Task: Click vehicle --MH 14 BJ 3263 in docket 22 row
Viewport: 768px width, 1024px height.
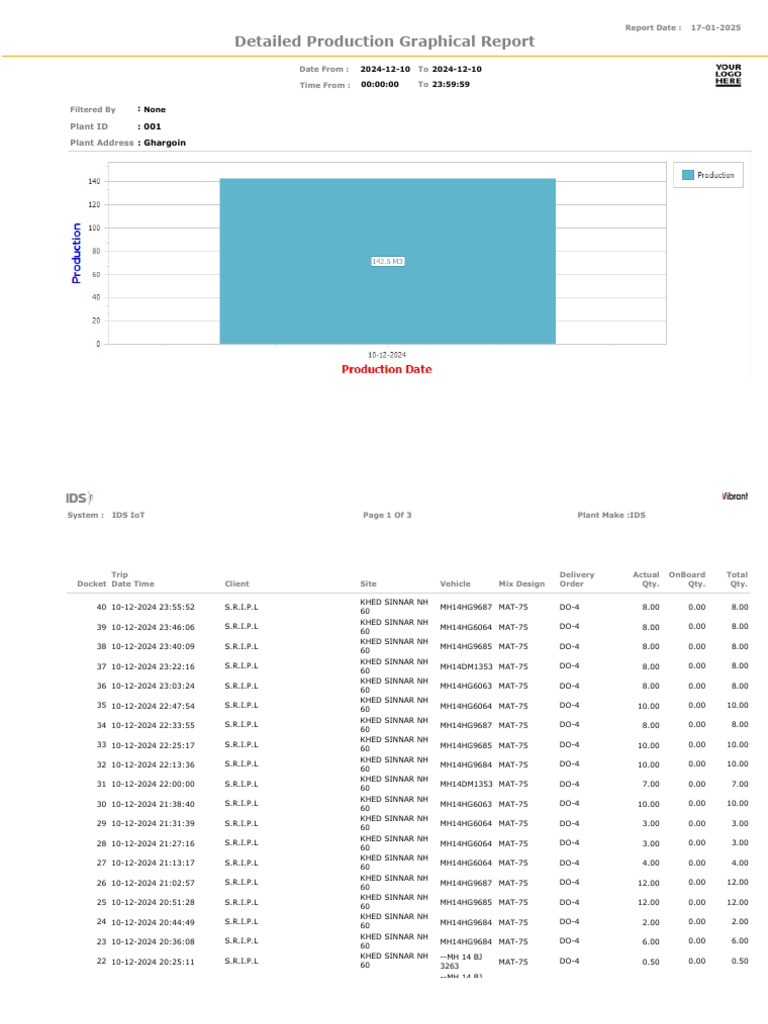Action: [461, 961]
